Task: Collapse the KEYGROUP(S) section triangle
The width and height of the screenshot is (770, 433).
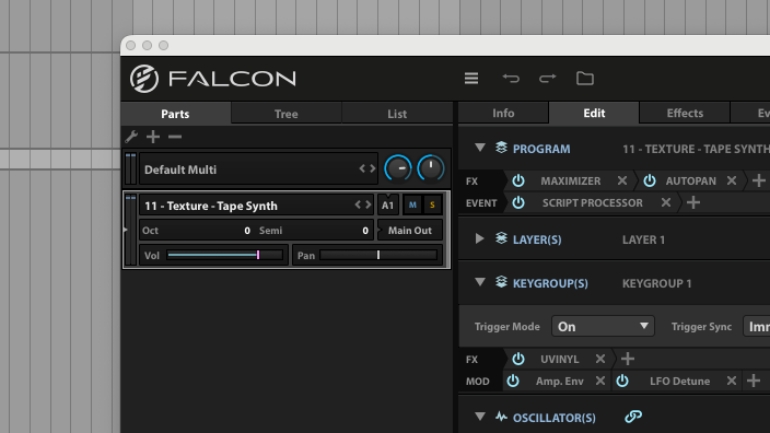Action: point(480,282)
